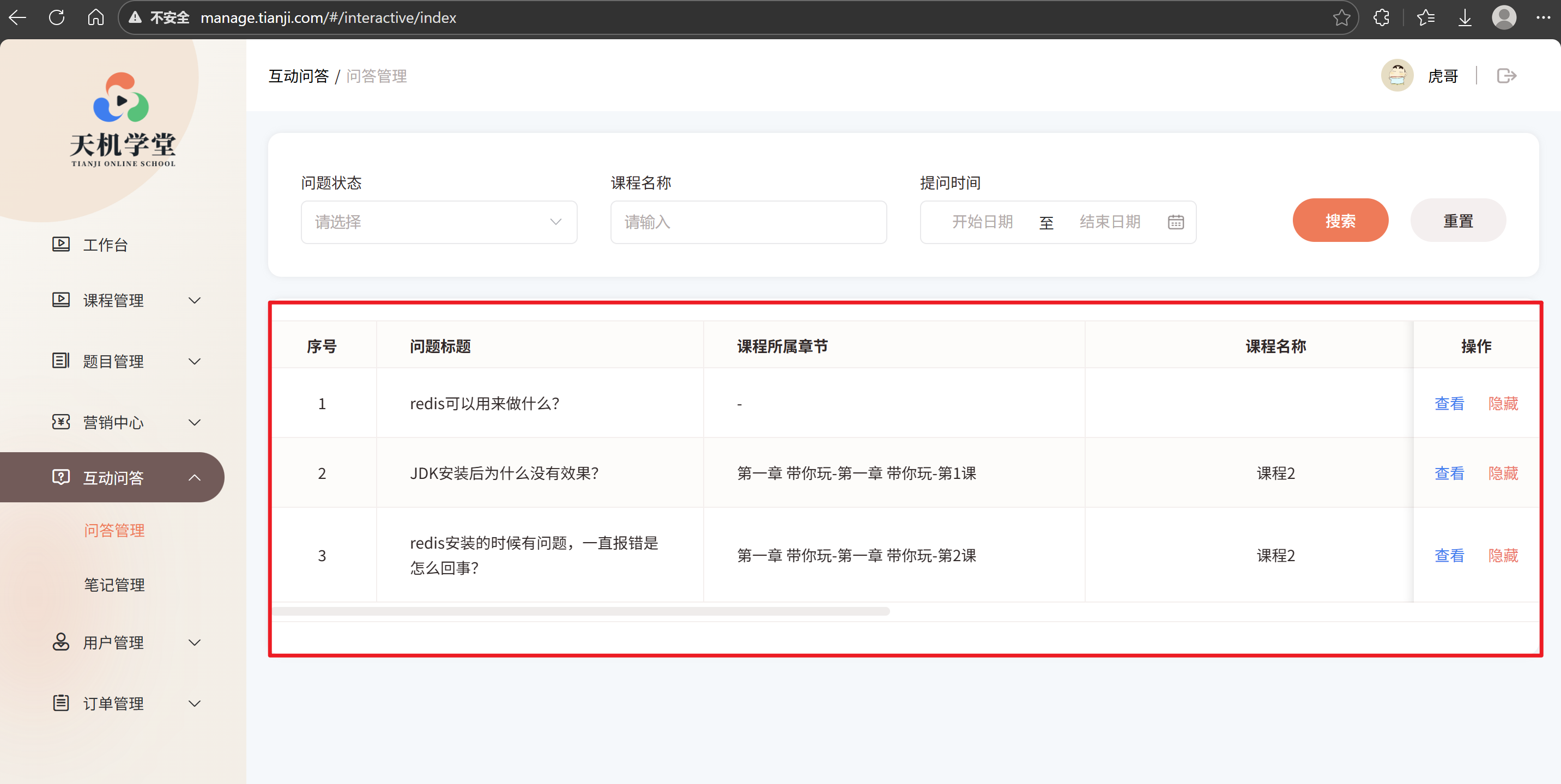Click the 虎哥 user avatar
Viewport: 1561px width, 784px height.
tap(1397, 76)
